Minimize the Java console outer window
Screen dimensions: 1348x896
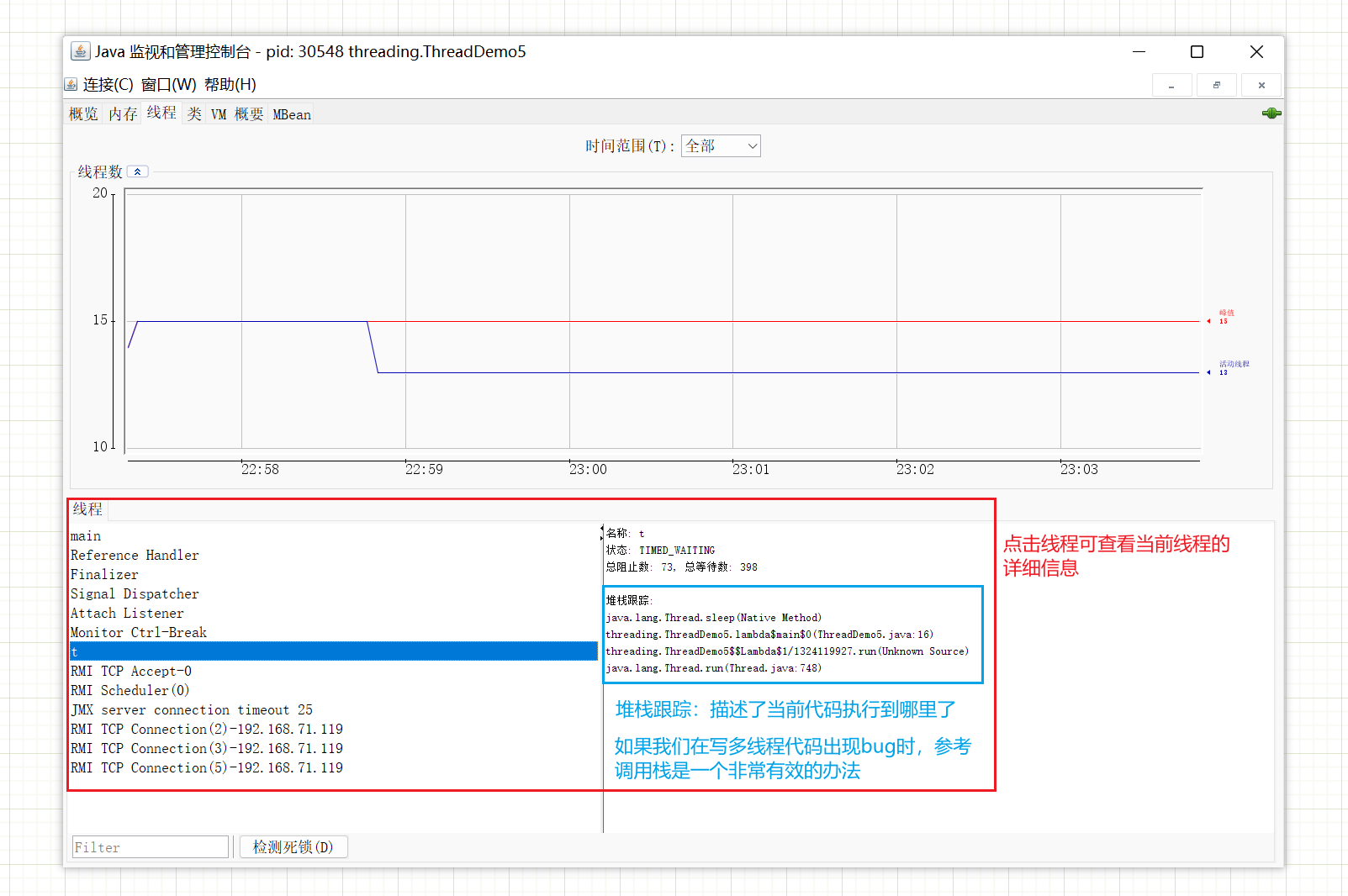[x=1139, y=51]
